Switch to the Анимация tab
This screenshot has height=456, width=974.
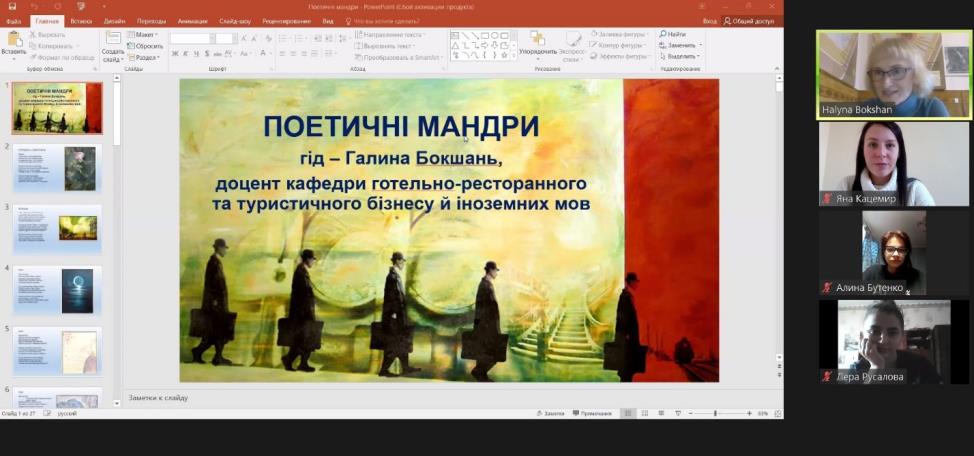click(193, 21)
